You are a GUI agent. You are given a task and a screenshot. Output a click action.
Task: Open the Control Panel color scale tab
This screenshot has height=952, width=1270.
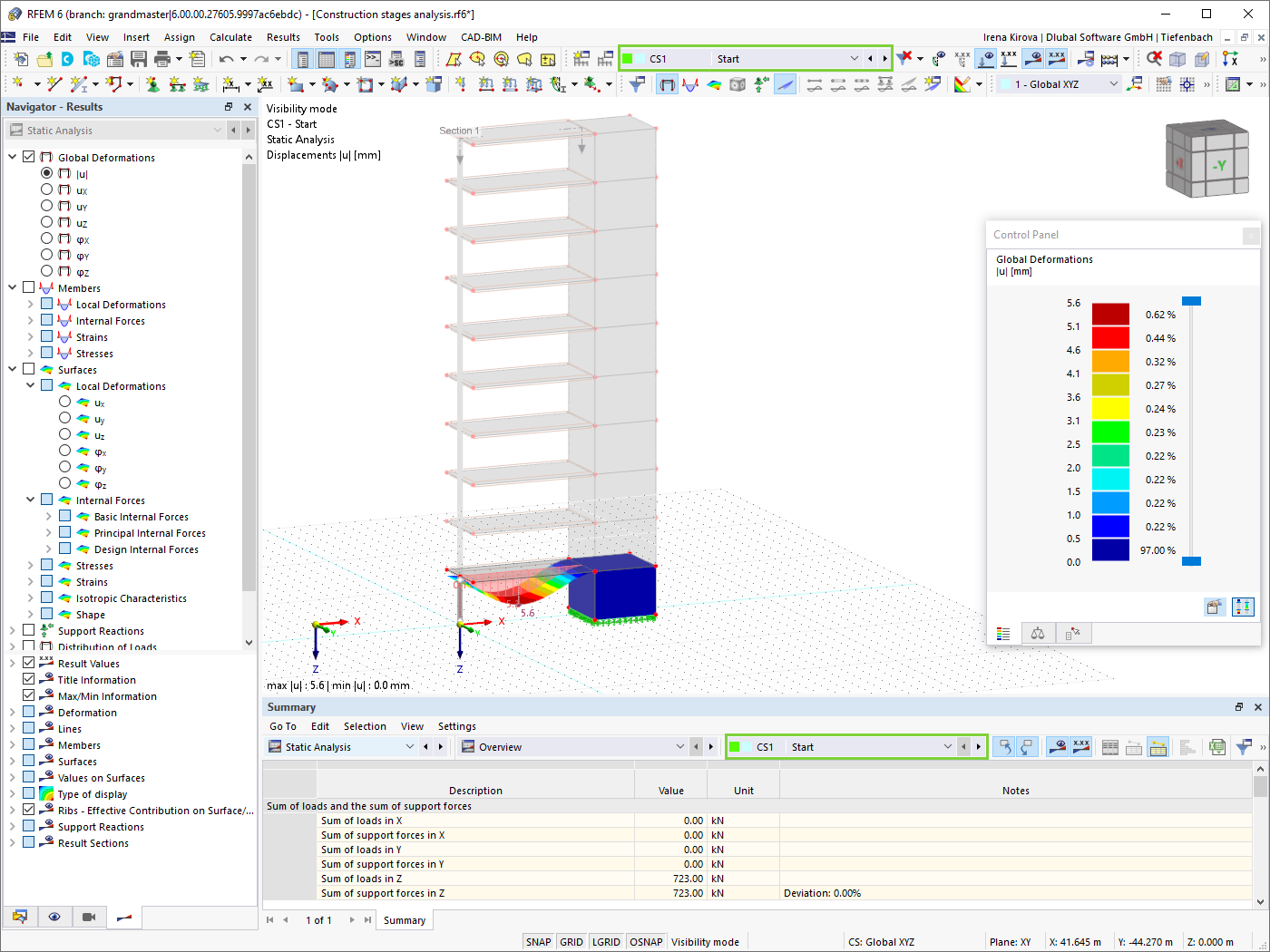[x=1003, y=634]
